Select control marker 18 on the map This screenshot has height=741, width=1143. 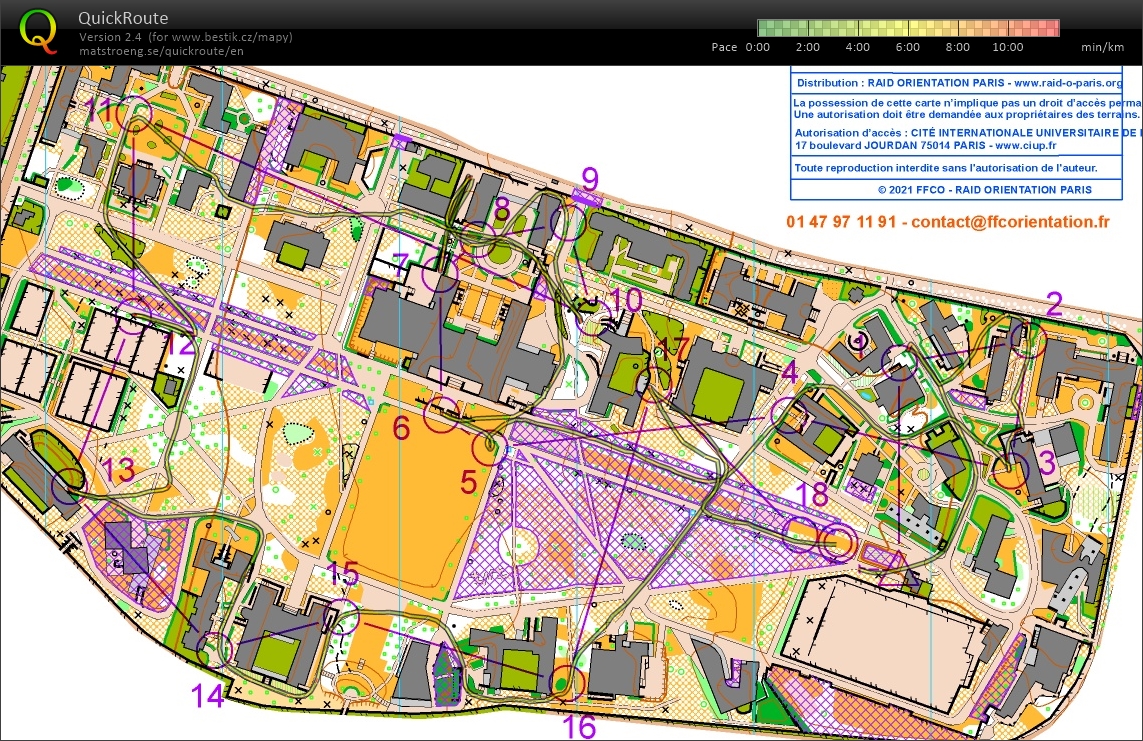pyautogui.click(x=838, y=542)
